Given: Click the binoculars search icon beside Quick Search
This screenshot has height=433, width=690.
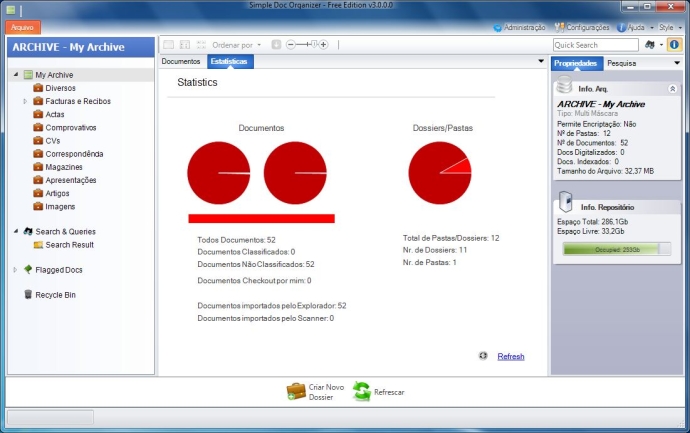Looking at the screenshot, I should tap(650, 44).
